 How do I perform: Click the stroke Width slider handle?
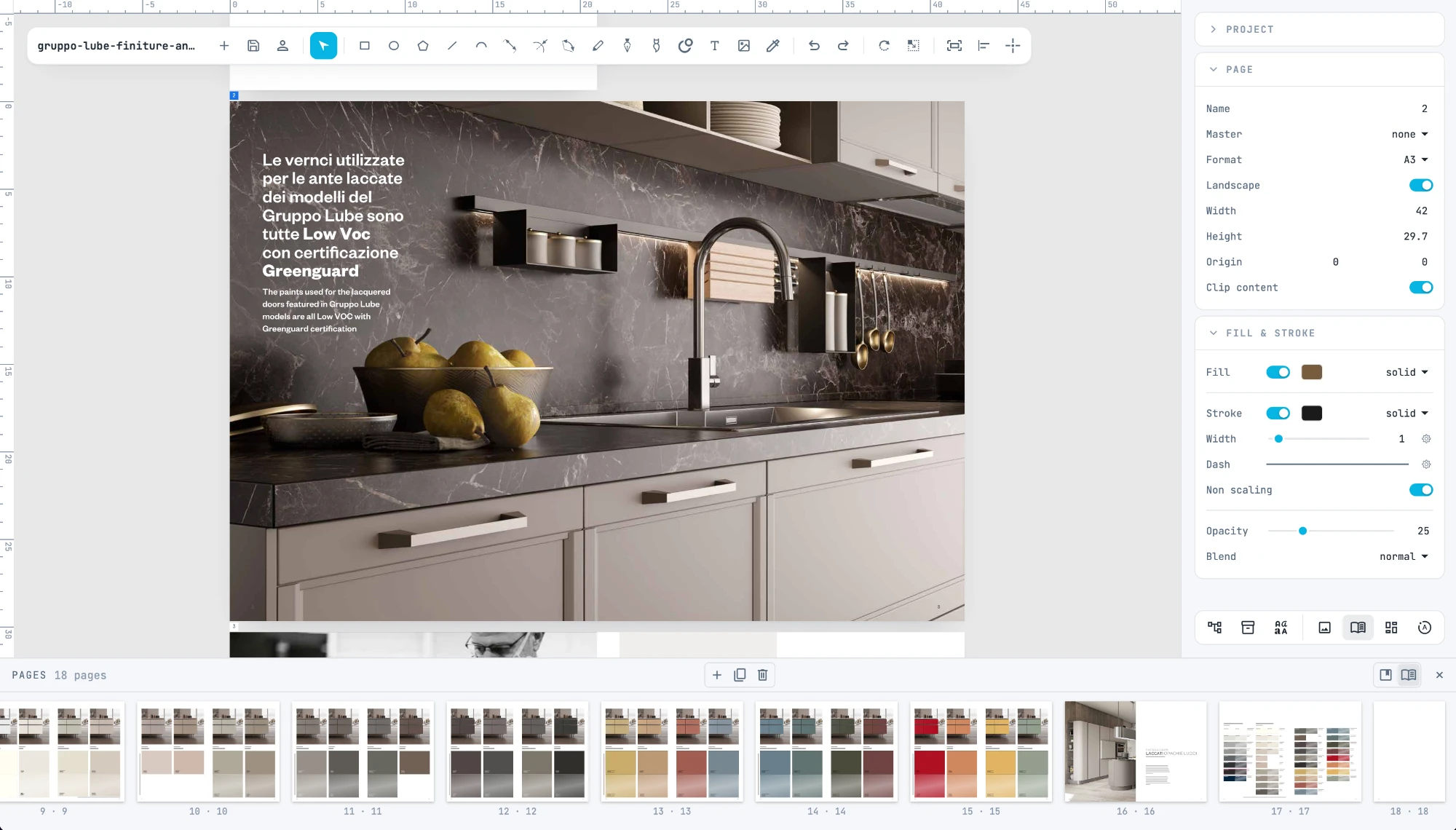pos(1278,439)
